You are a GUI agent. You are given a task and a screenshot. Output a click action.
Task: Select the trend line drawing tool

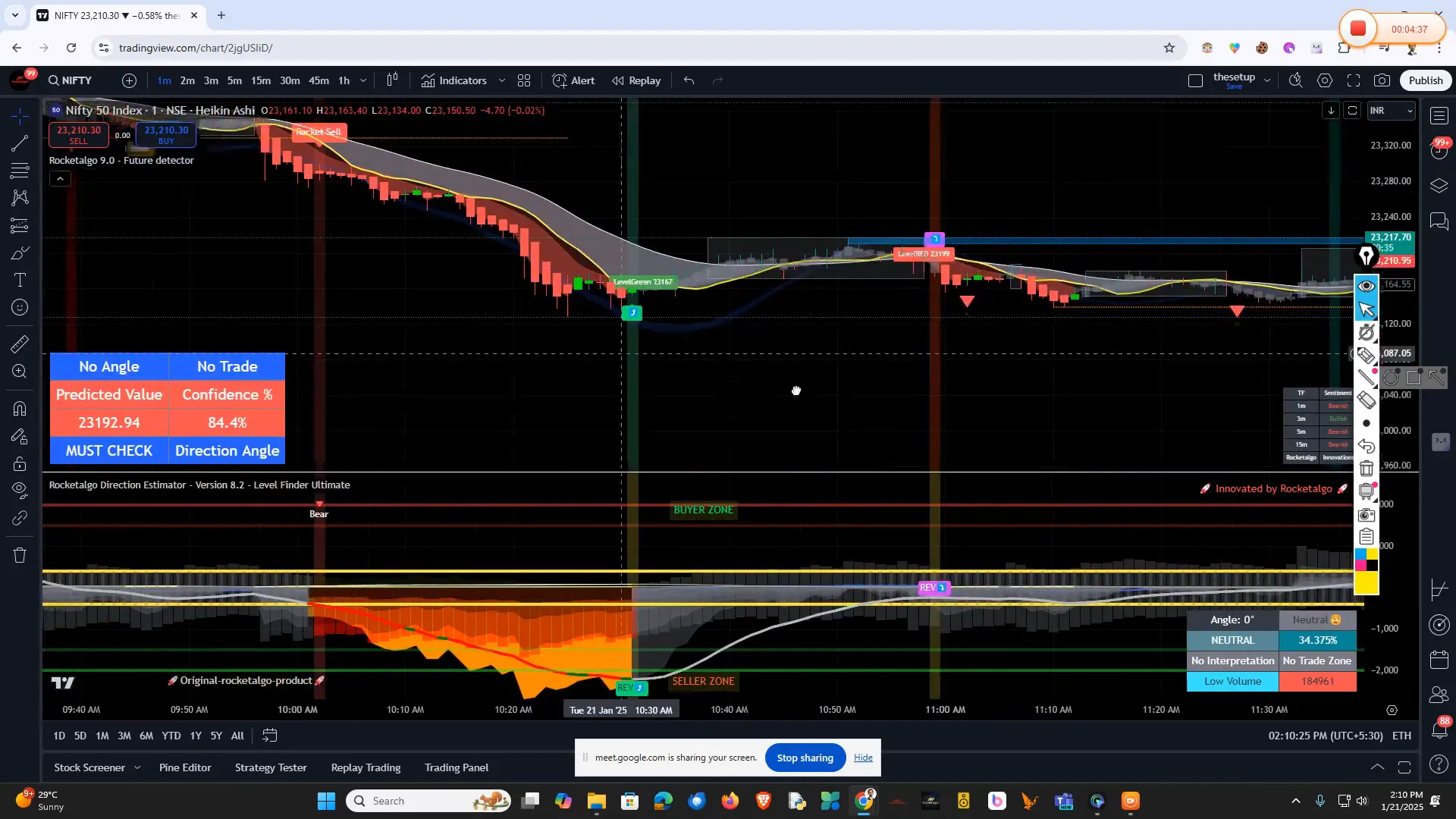point(20,143)
